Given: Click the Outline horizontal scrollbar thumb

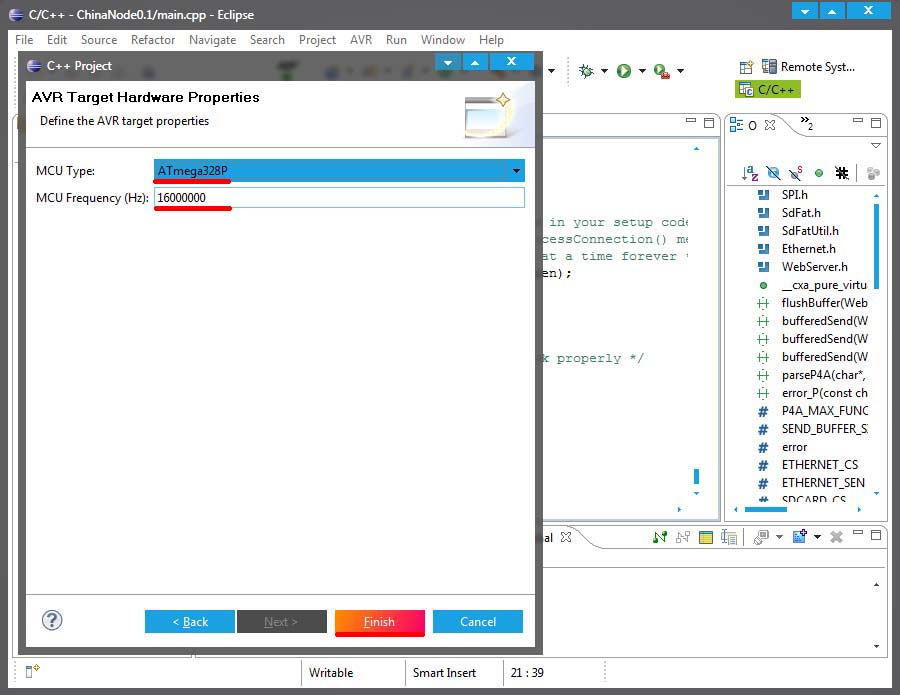Looking at the screenshot, I should point(766,509).
